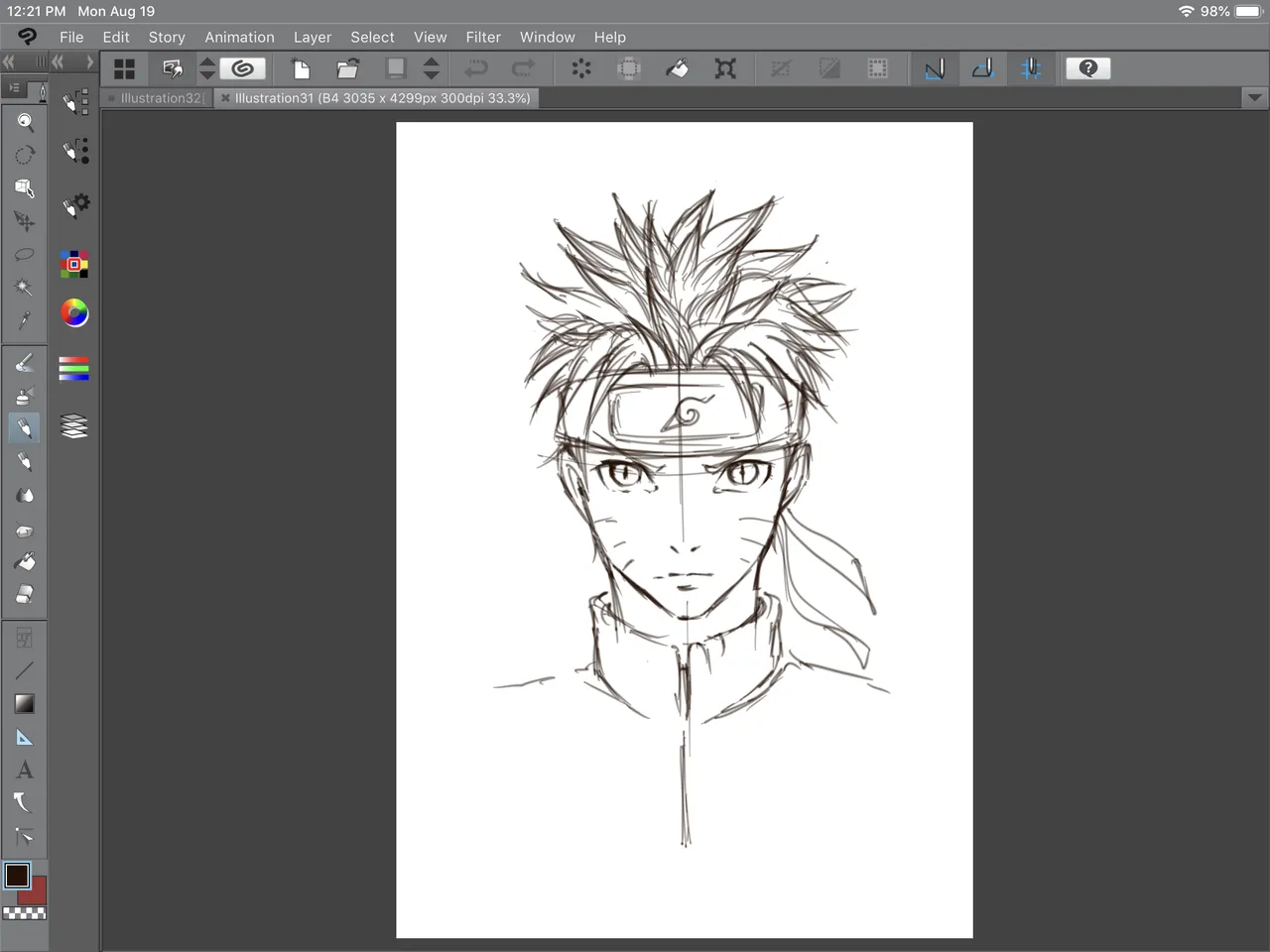Select the Lasso selection tool
Image resolution: width=1270 pixels, height=952 pixels.
pos(25,254)
